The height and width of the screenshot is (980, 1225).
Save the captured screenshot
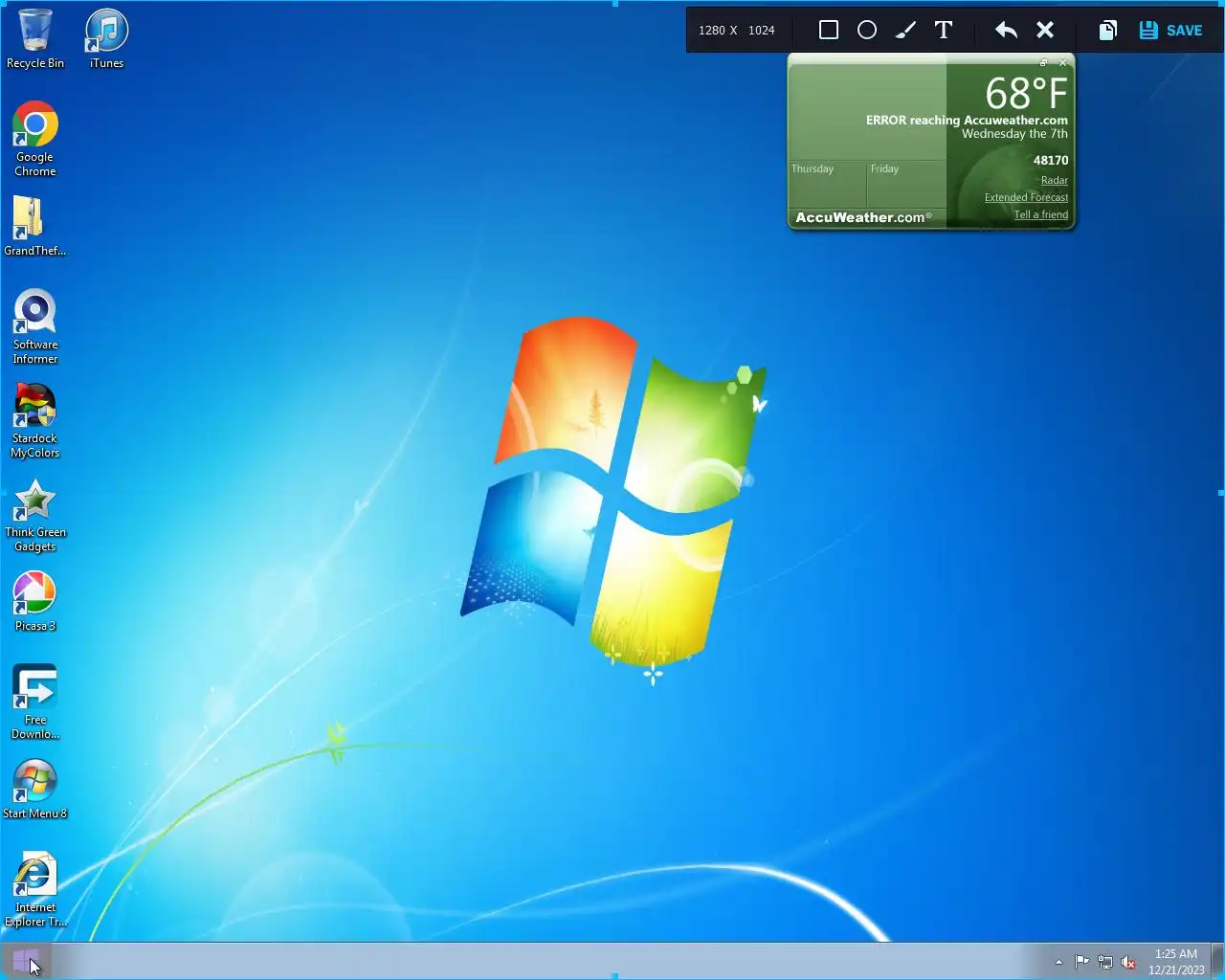1171,31
